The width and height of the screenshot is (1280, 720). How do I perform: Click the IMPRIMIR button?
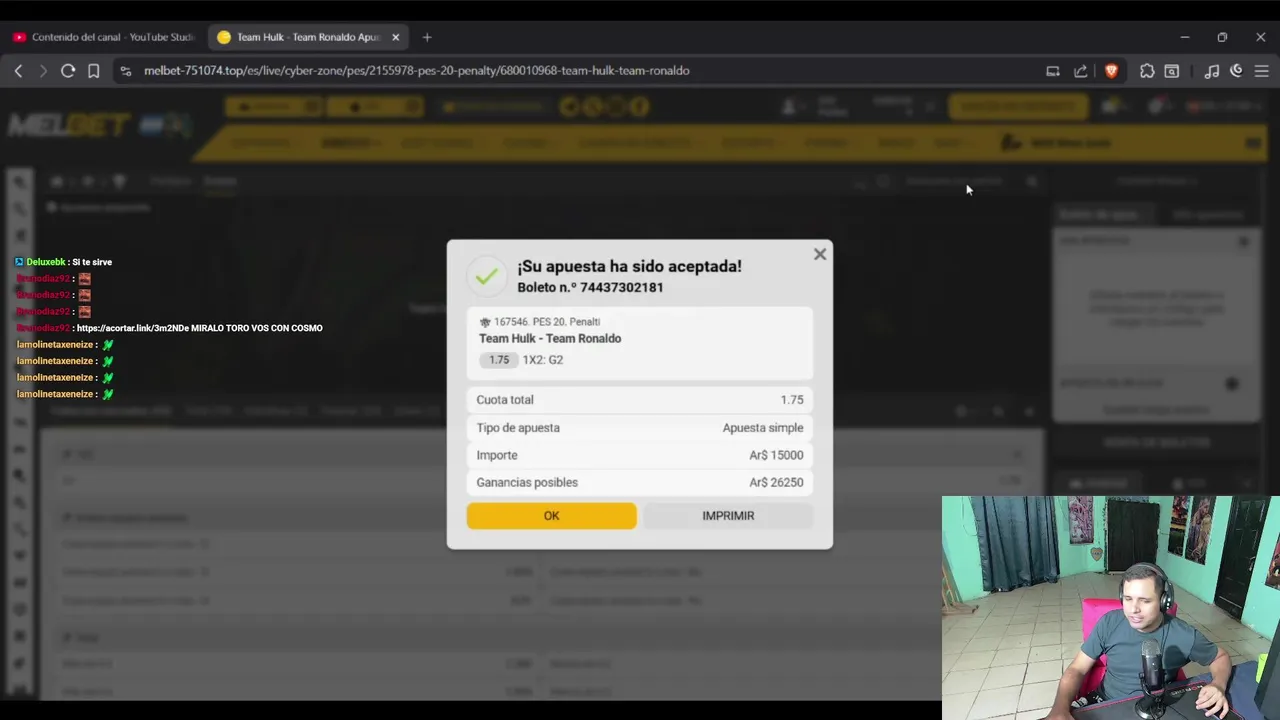728,516
